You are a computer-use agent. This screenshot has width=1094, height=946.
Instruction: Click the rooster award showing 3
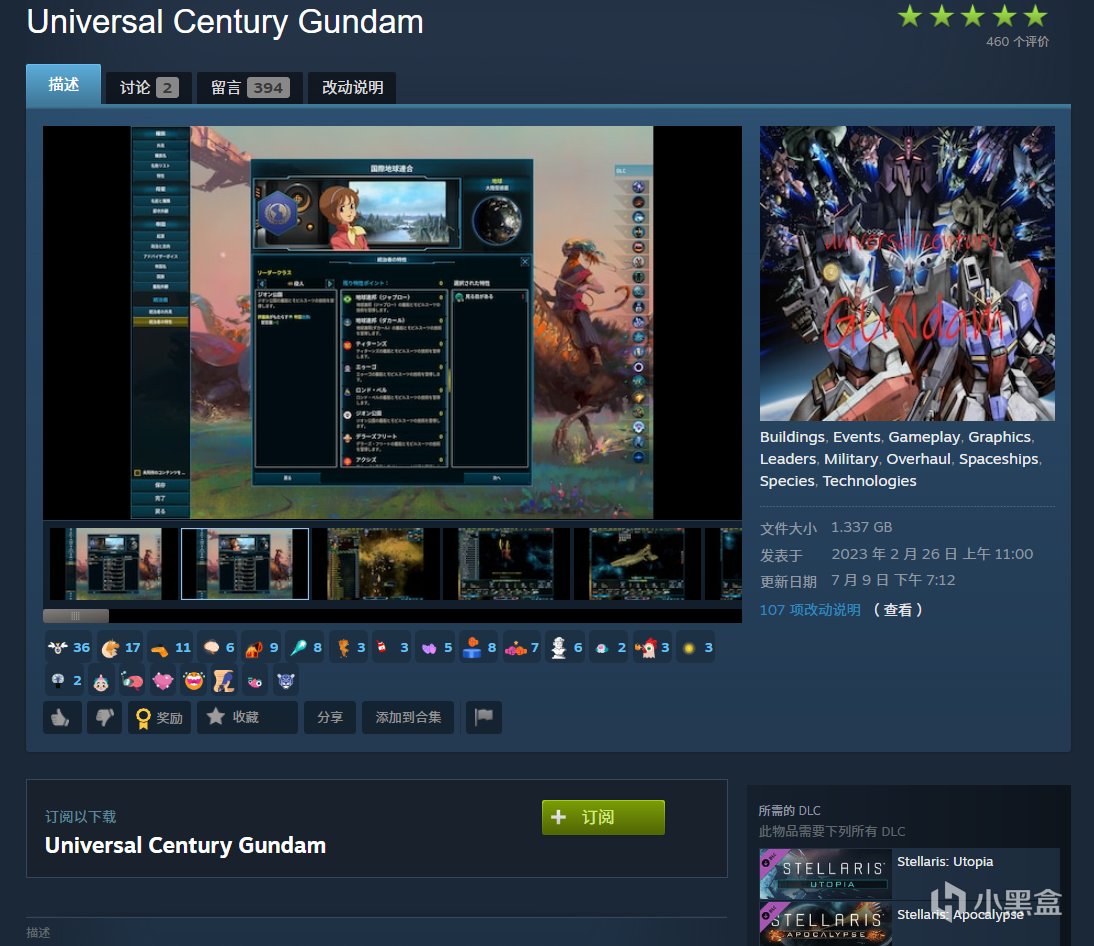[x=652, y=647]
